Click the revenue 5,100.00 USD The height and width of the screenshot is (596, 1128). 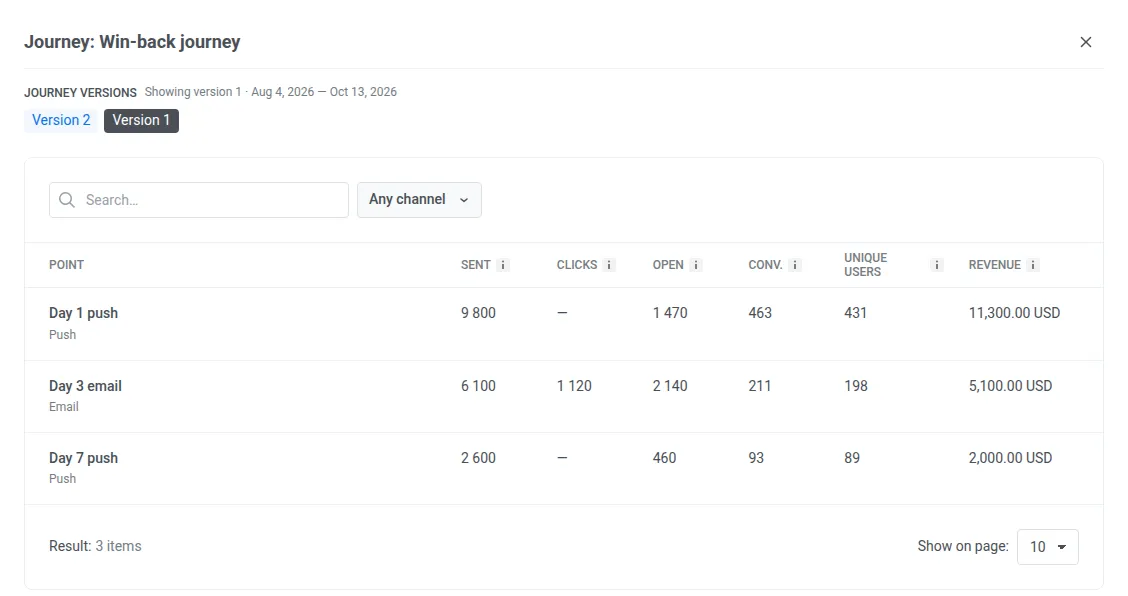tap(1010, 386)
